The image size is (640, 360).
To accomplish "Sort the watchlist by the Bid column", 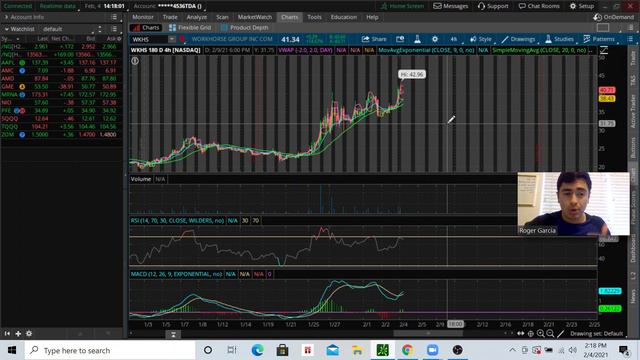I will [91, 38].
